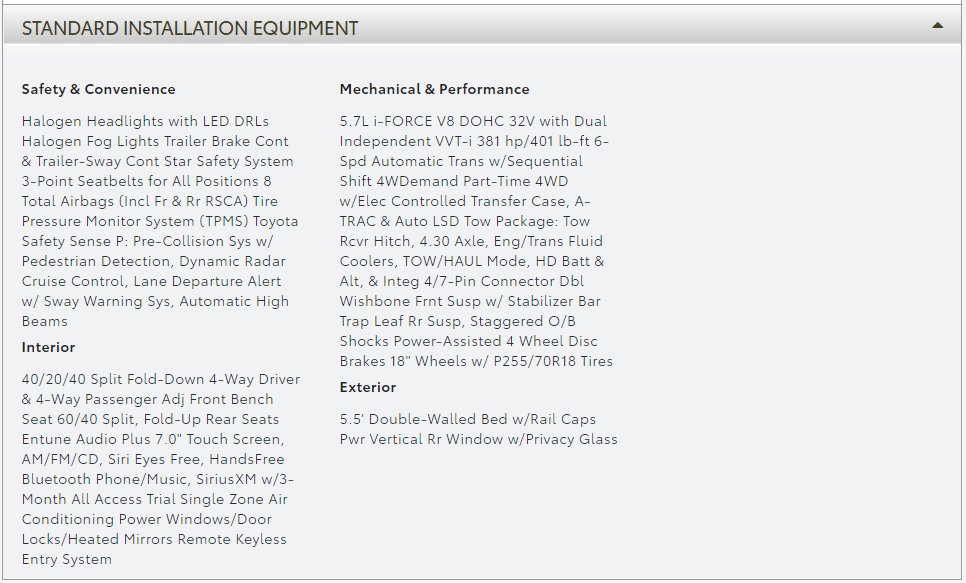This screenshot has width=966, height=583.
Task: Click the Entune Audio Plus touch screen line
Action: click(x=152, y=439)
